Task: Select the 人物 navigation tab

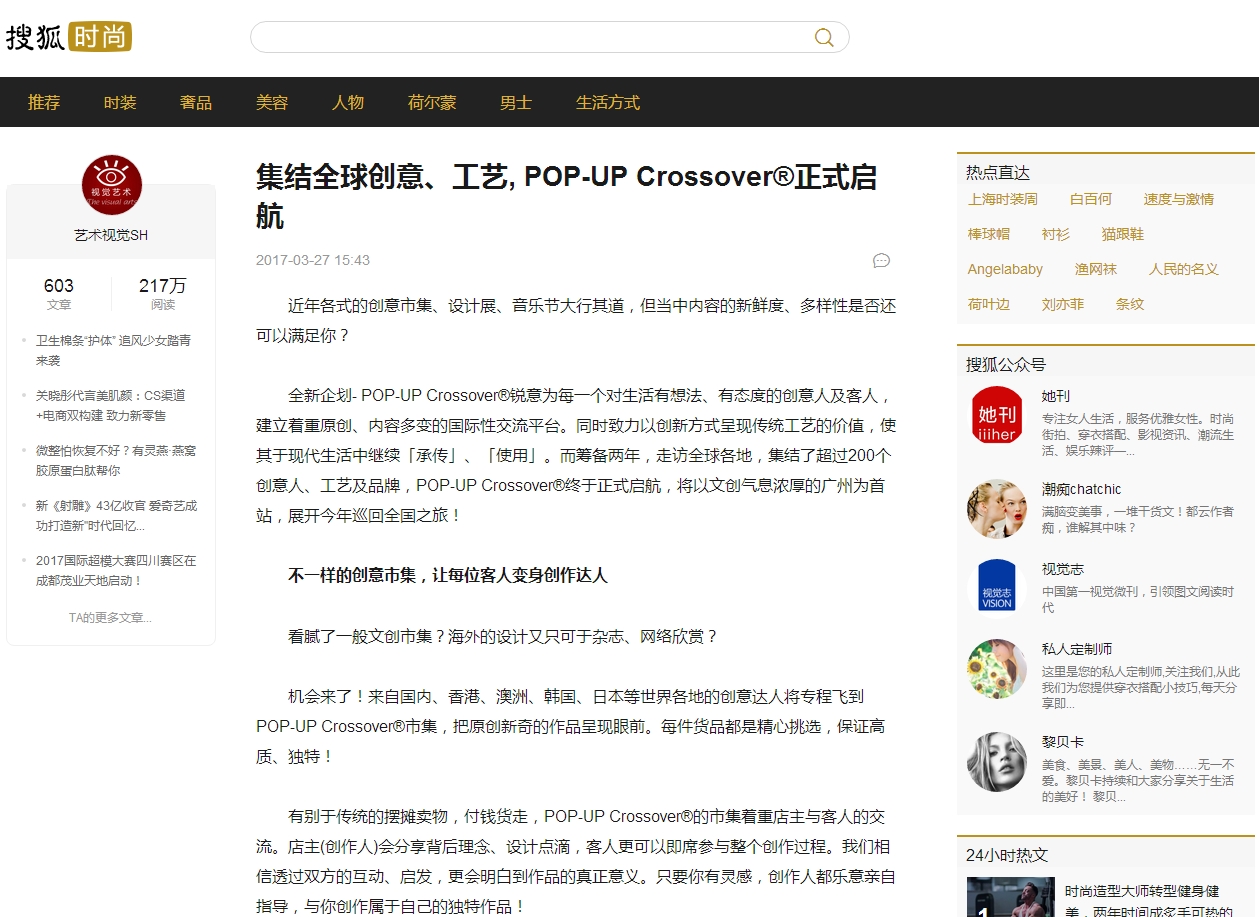Action: click(x=348, y=102)
